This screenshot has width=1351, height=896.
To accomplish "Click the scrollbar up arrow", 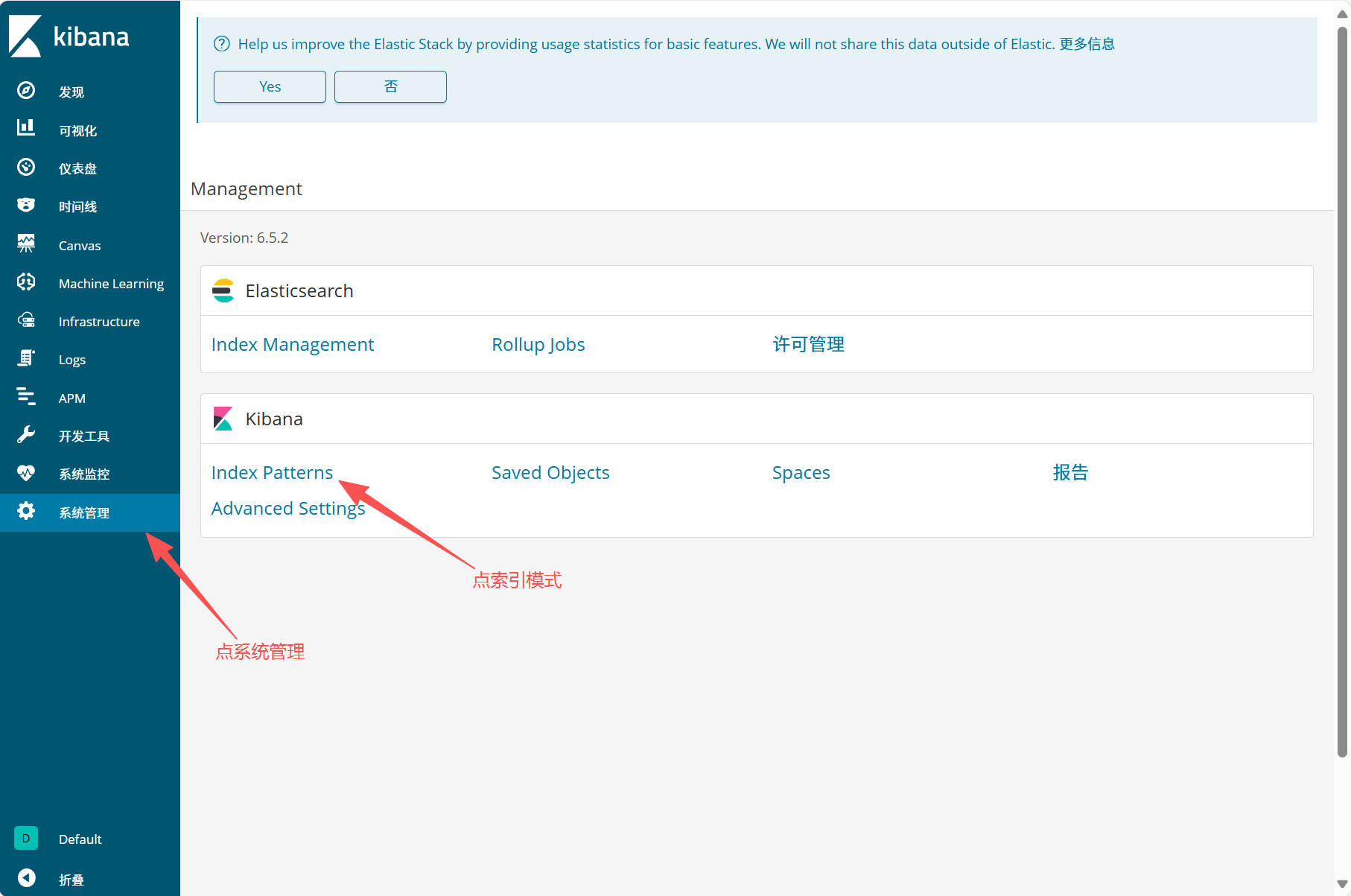I will tap(1342, 13).
